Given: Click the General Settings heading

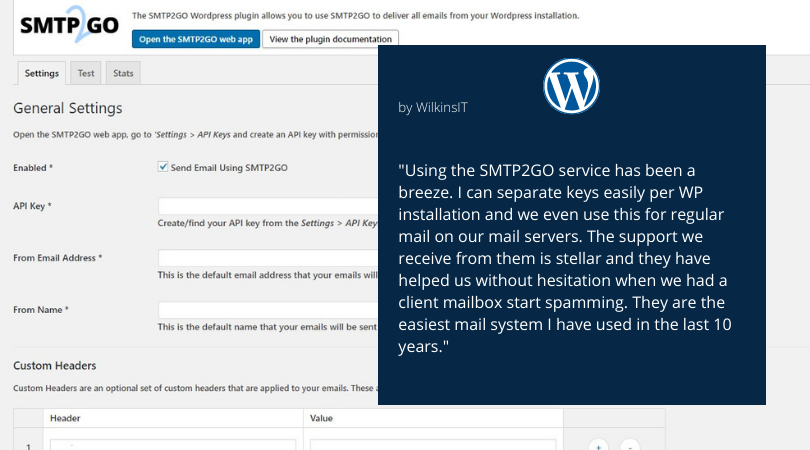Looking at the screenshot, I should point(68,108).
